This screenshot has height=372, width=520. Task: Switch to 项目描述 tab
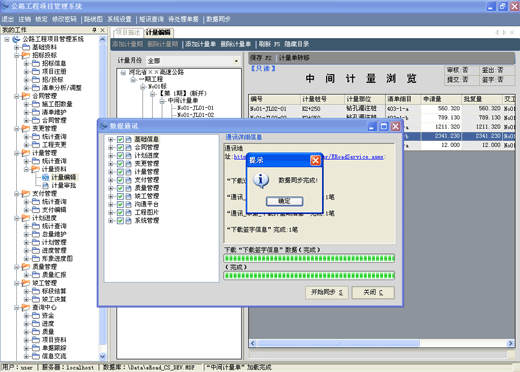tap(128, 32)
